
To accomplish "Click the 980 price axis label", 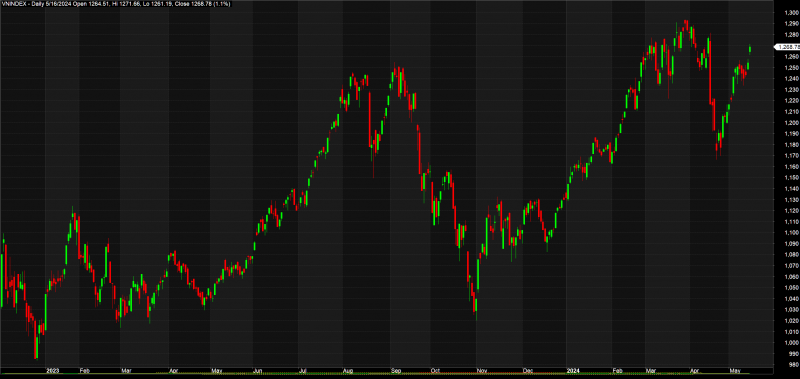I will tap(794, 364).
